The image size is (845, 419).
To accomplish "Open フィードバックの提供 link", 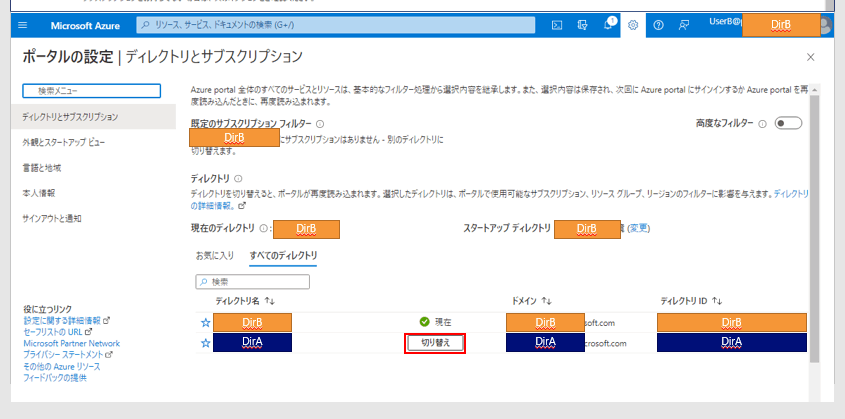I will click(x=54, y=378).
